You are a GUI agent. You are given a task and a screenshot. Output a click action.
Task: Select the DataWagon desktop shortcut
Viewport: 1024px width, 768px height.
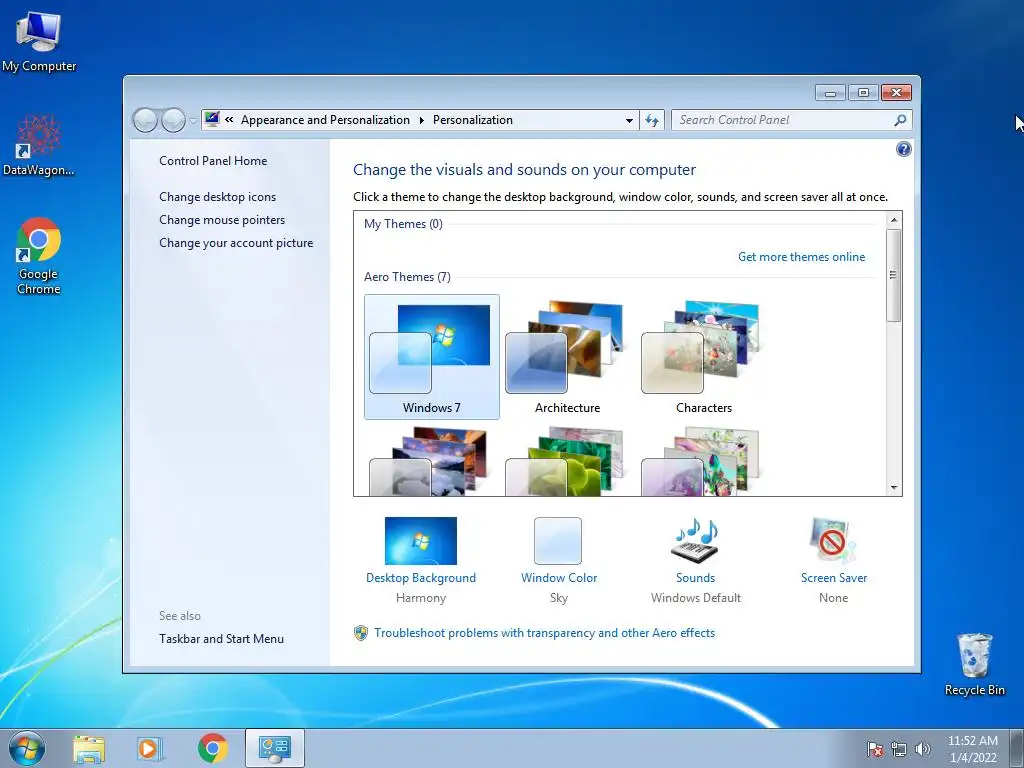click(39, 145)
